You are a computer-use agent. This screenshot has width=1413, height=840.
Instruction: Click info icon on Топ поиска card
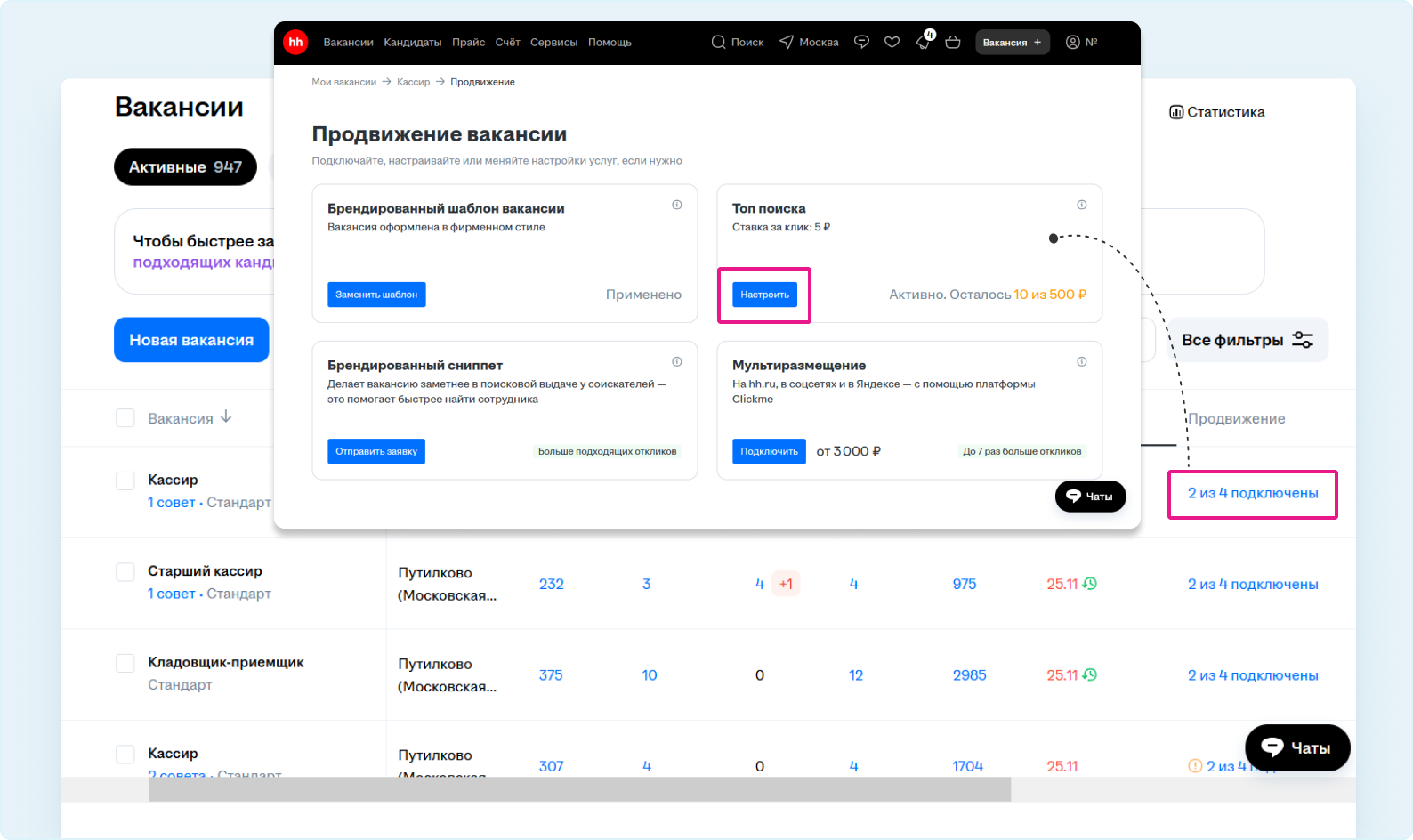[1081, 205]
